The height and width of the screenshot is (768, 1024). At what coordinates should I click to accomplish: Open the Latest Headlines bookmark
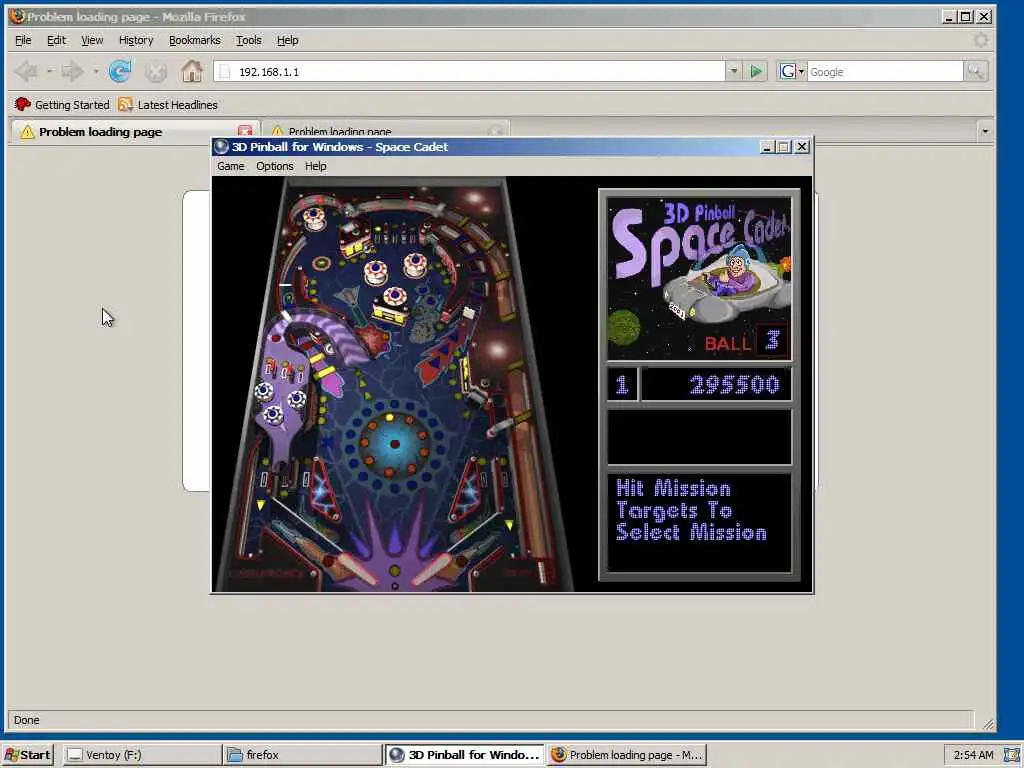168,104
